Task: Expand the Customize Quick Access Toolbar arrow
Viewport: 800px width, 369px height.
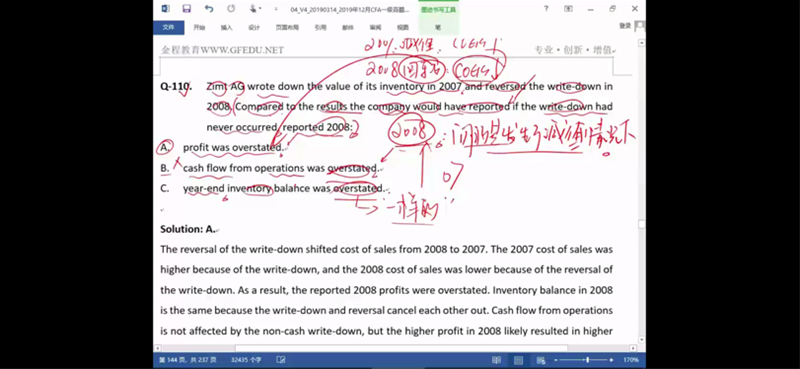Action: 276,9
